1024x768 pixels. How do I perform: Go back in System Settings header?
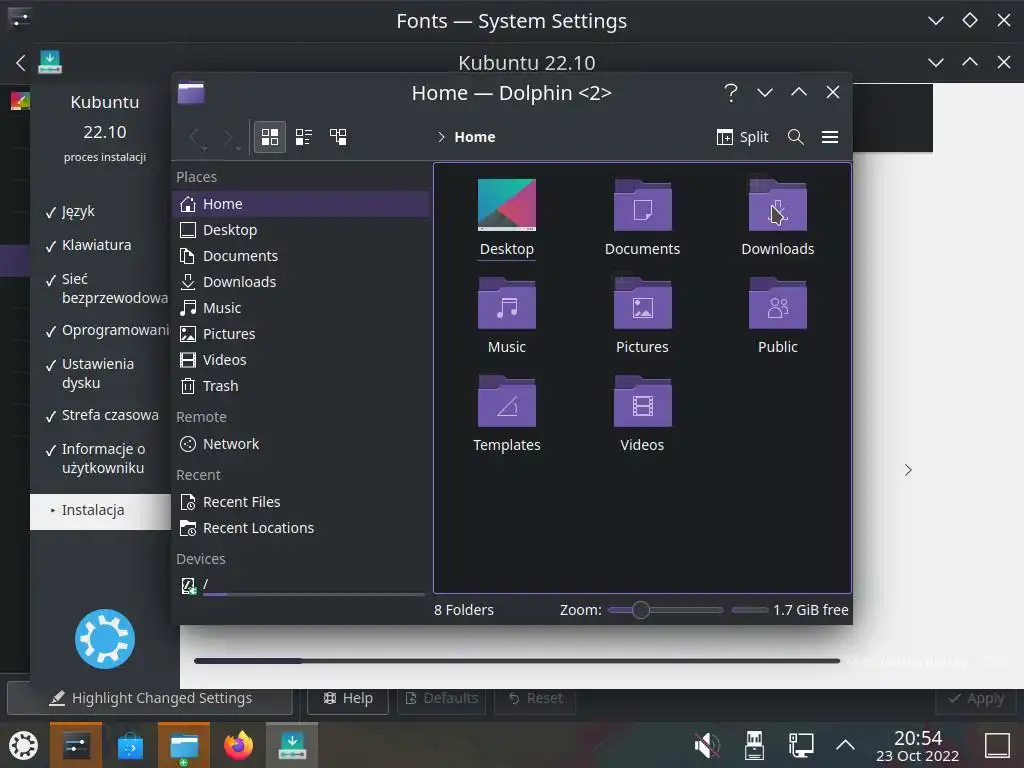[20, 63]
